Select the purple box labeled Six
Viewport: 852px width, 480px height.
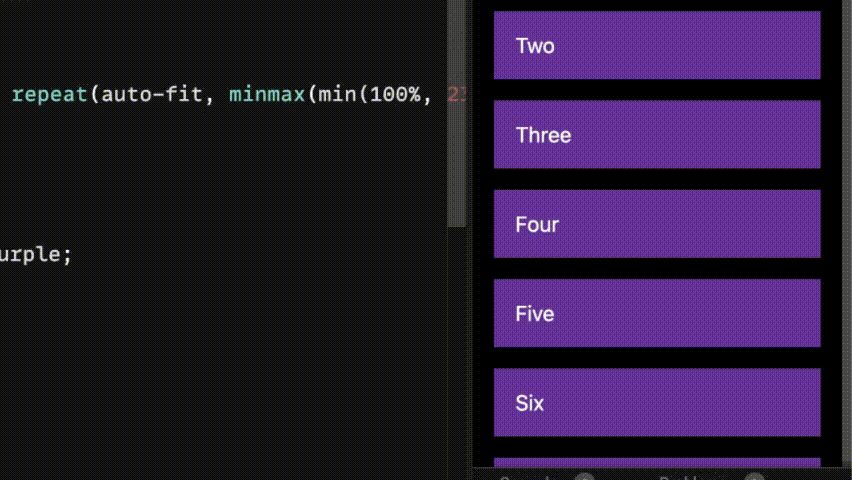pyautogui.click(x=657, y=402)
